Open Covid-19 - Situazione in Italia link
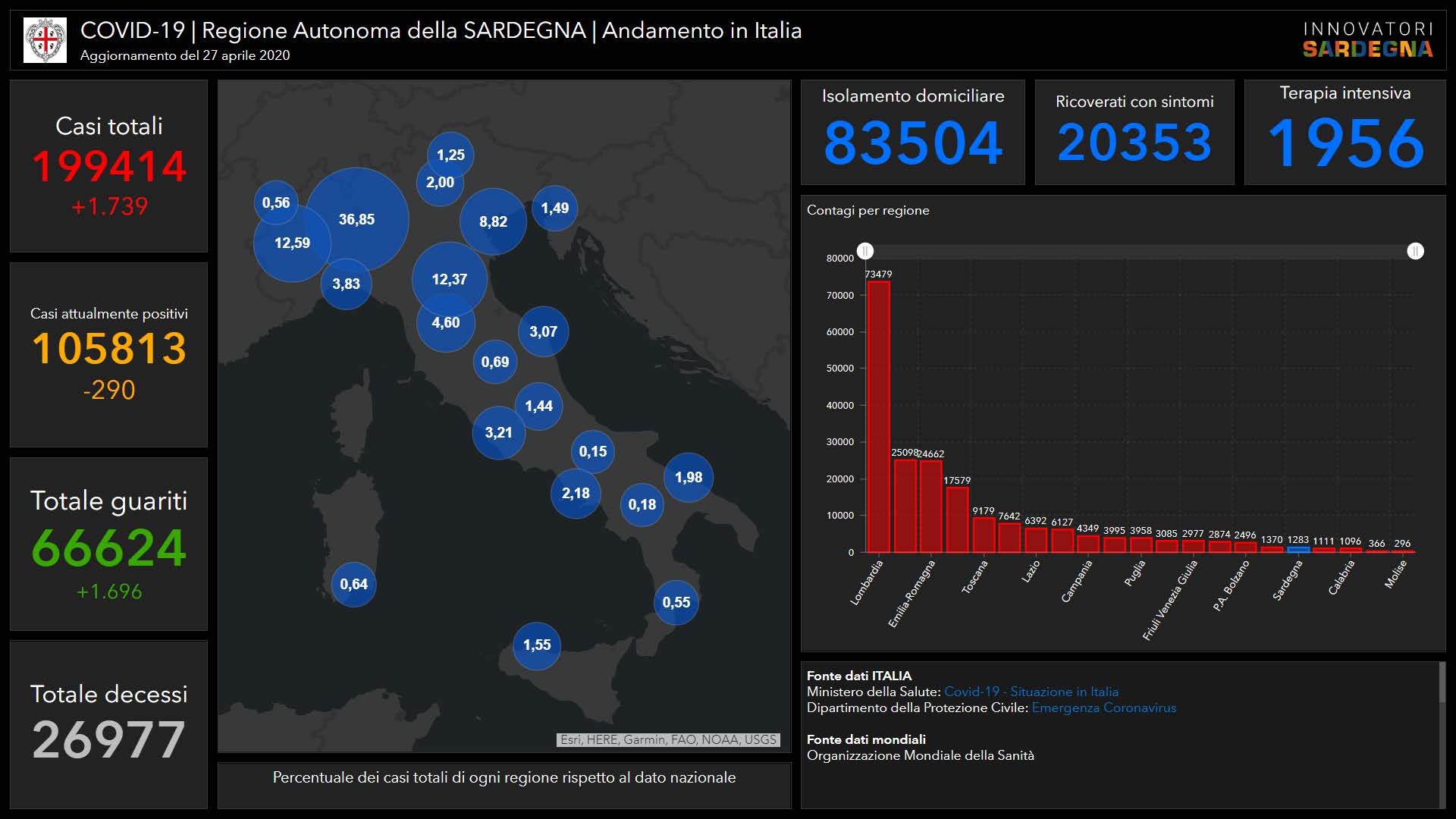Image resolution: width=1456 pixels, height=819 pixels. (1031, 692)
